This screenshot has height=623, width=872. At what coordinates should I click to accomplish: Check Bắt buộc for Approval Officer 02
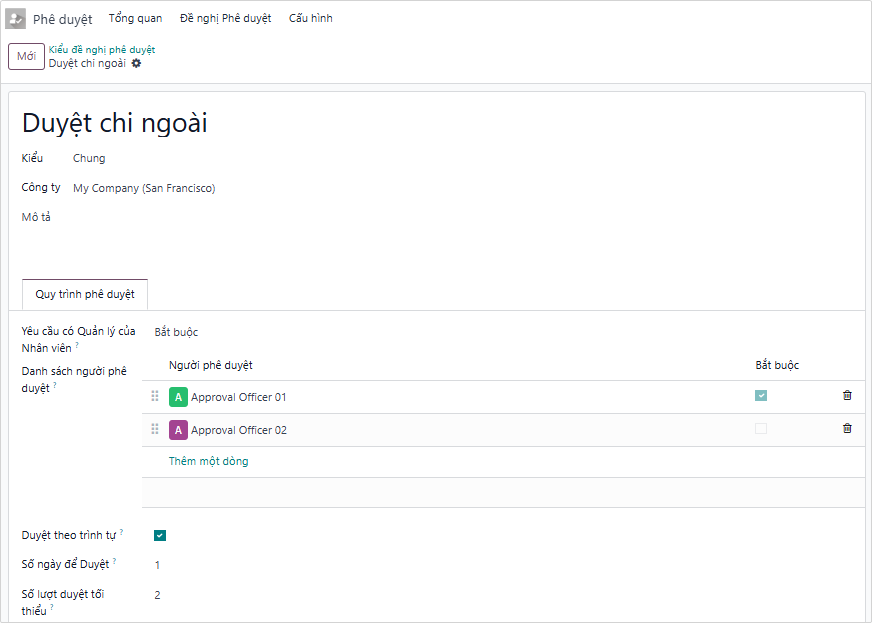[x=761, y=429]
